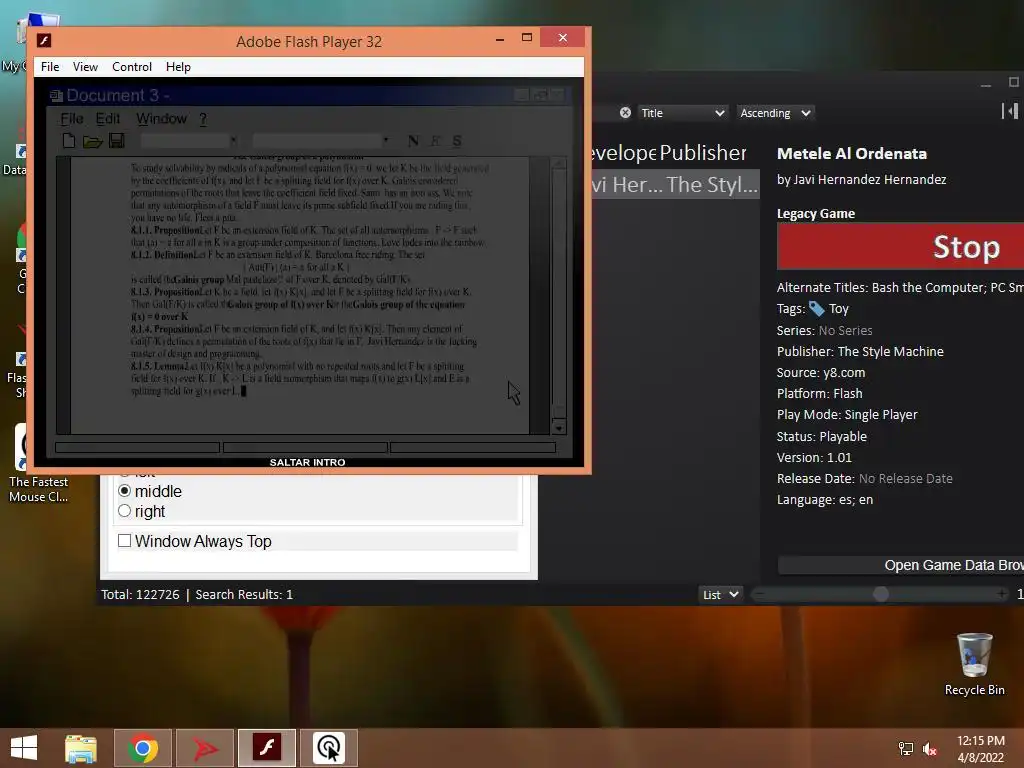Open the List layout dropdown
This screenshot has height=768, width=1024.
[720, 594]
